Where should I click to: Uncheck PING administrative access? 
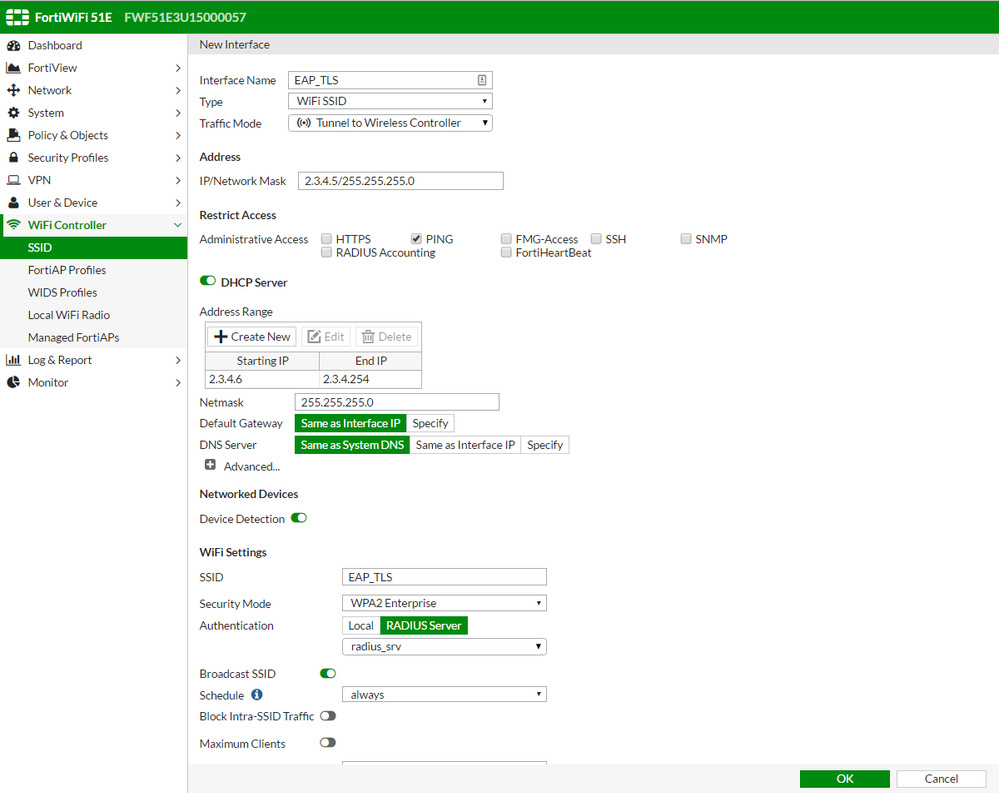click(x=416, y=239)
